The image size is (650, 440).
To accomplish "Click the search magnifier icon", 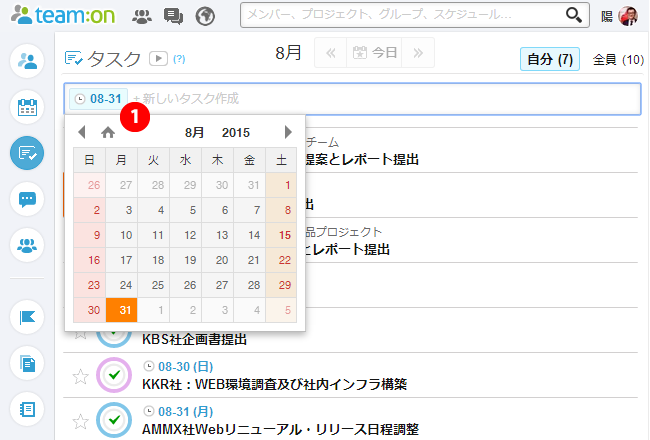I will pos(574,15).
